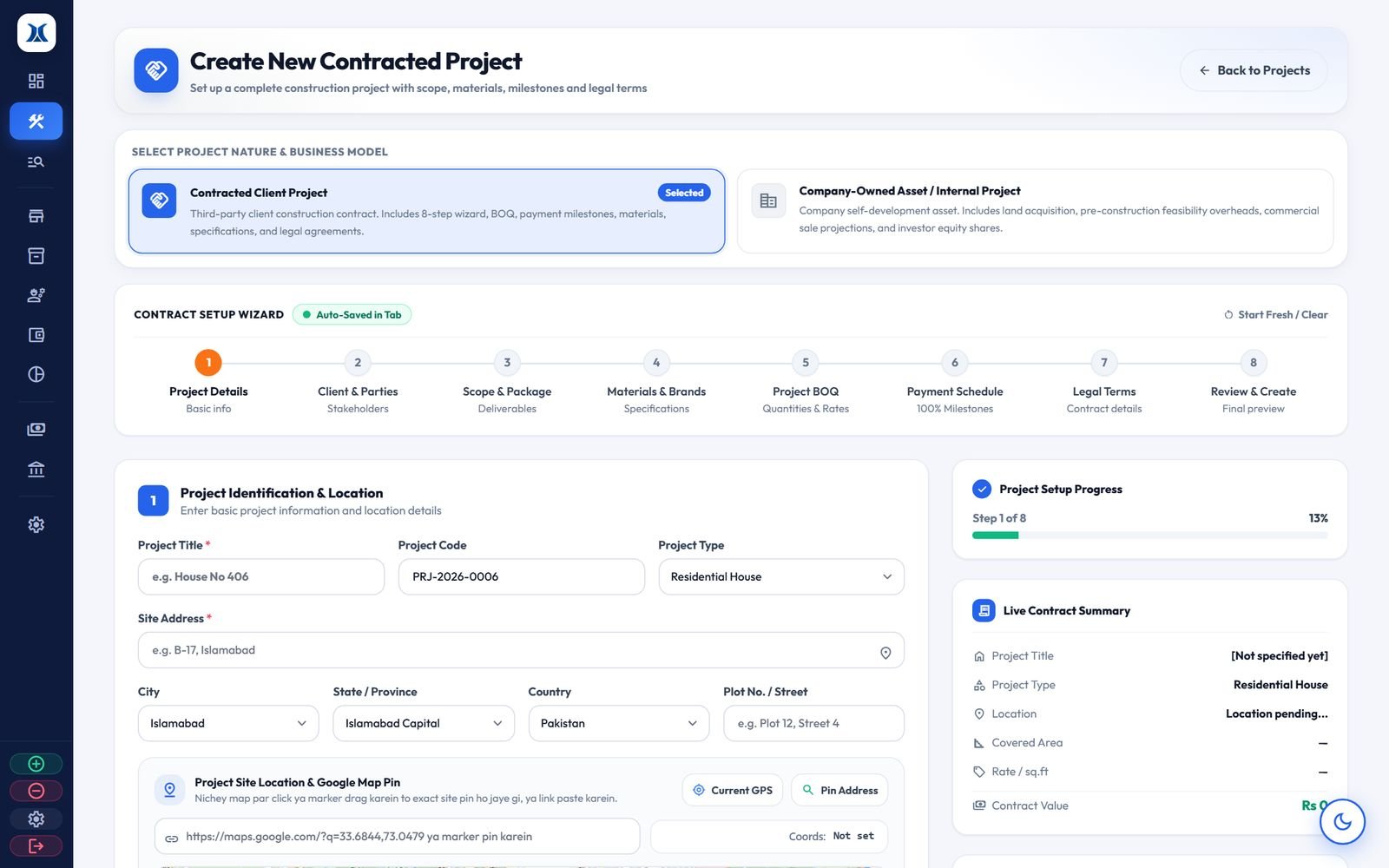
Task: Go to wizard step 8 Review & Create
Action: pos(1254,383)
